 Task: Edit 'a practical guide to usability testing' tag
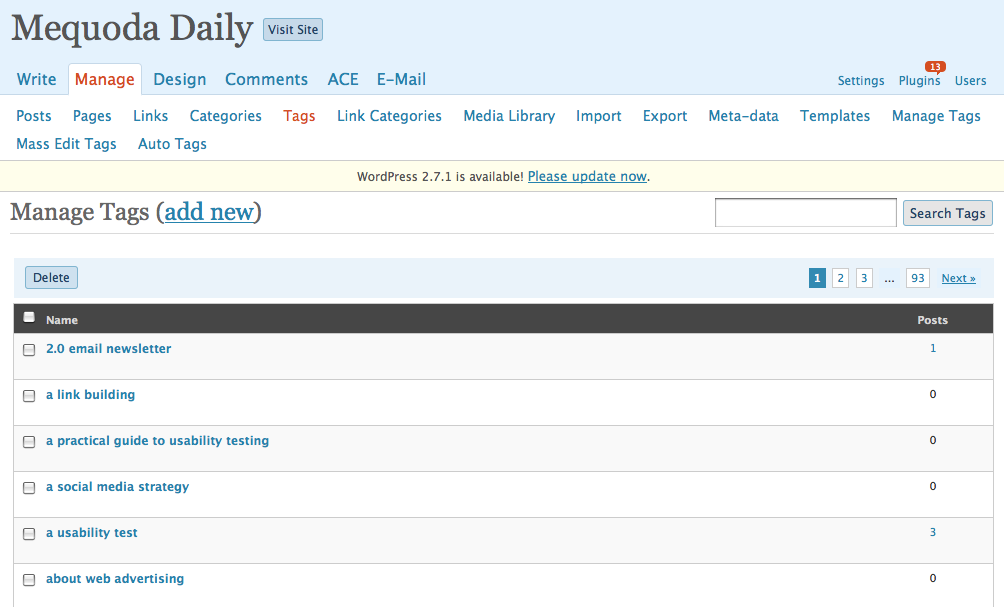[x=158, y=441]
